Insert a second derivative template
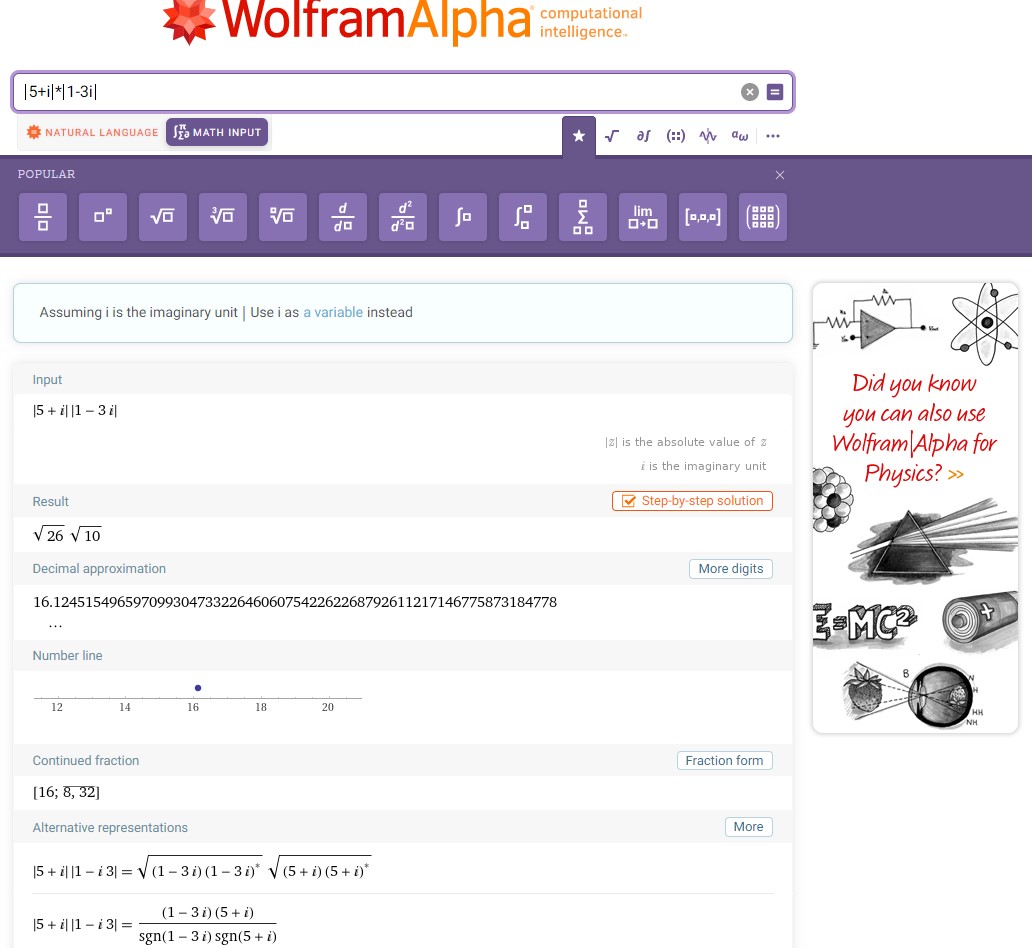Viewport: 1032px width, 948px height. coord(403,217)
